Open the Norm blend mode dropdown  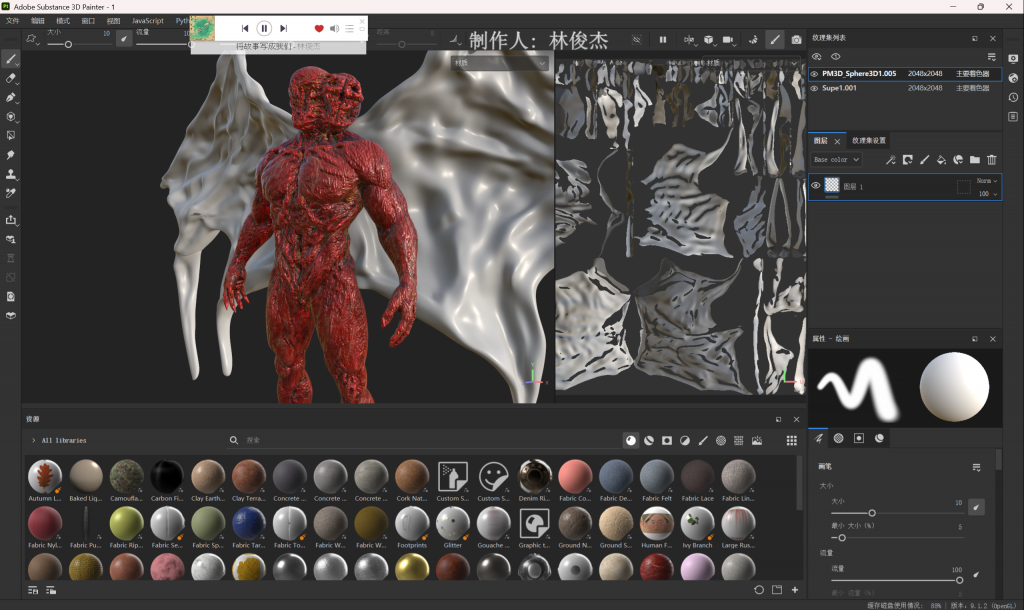point(986,181)
